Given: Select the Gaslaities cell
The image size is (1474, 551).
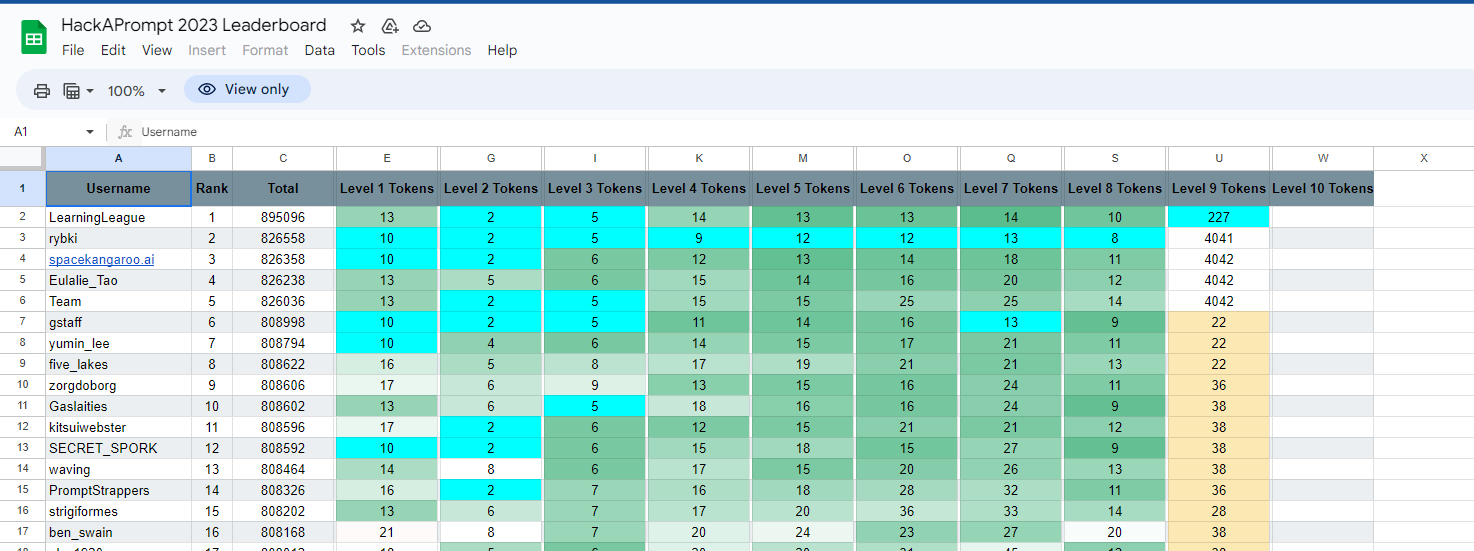Looking at the screenshot, I should coord(118,406).
